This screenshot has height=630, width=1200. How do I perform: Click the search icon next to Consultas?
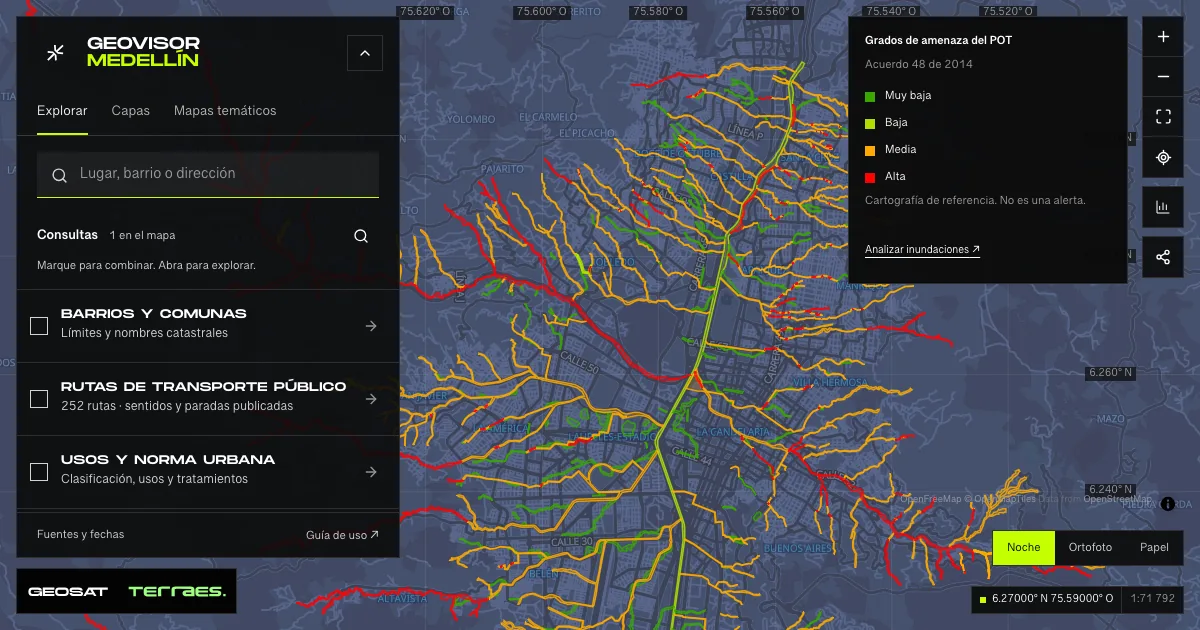pyautogui.click(x=361, y=236)
